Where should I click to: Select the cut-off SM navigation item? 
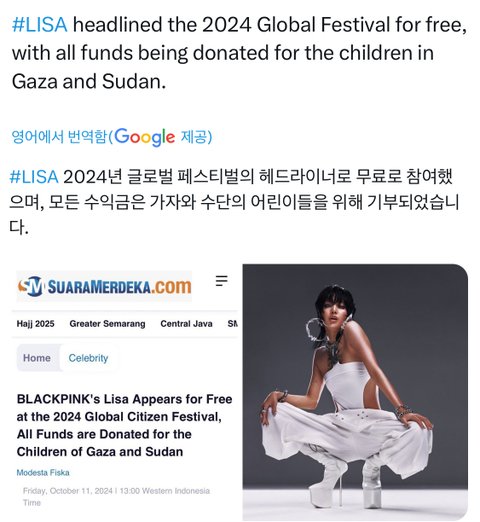[233, 324]
